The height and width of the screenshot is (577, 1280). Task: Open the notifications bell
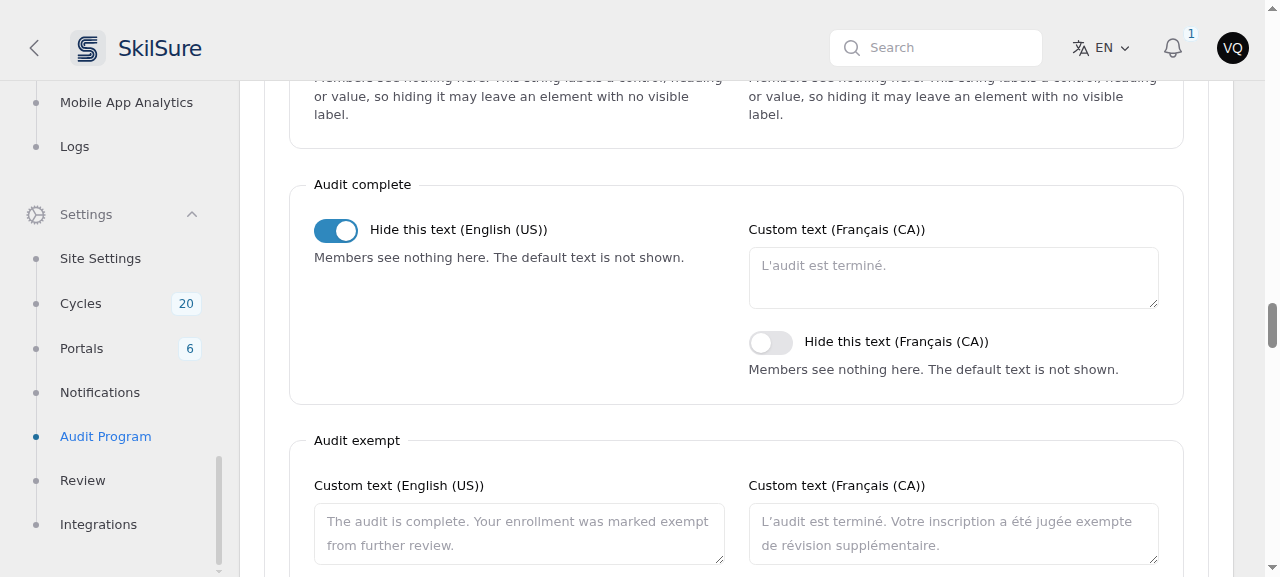point(1173,48)
